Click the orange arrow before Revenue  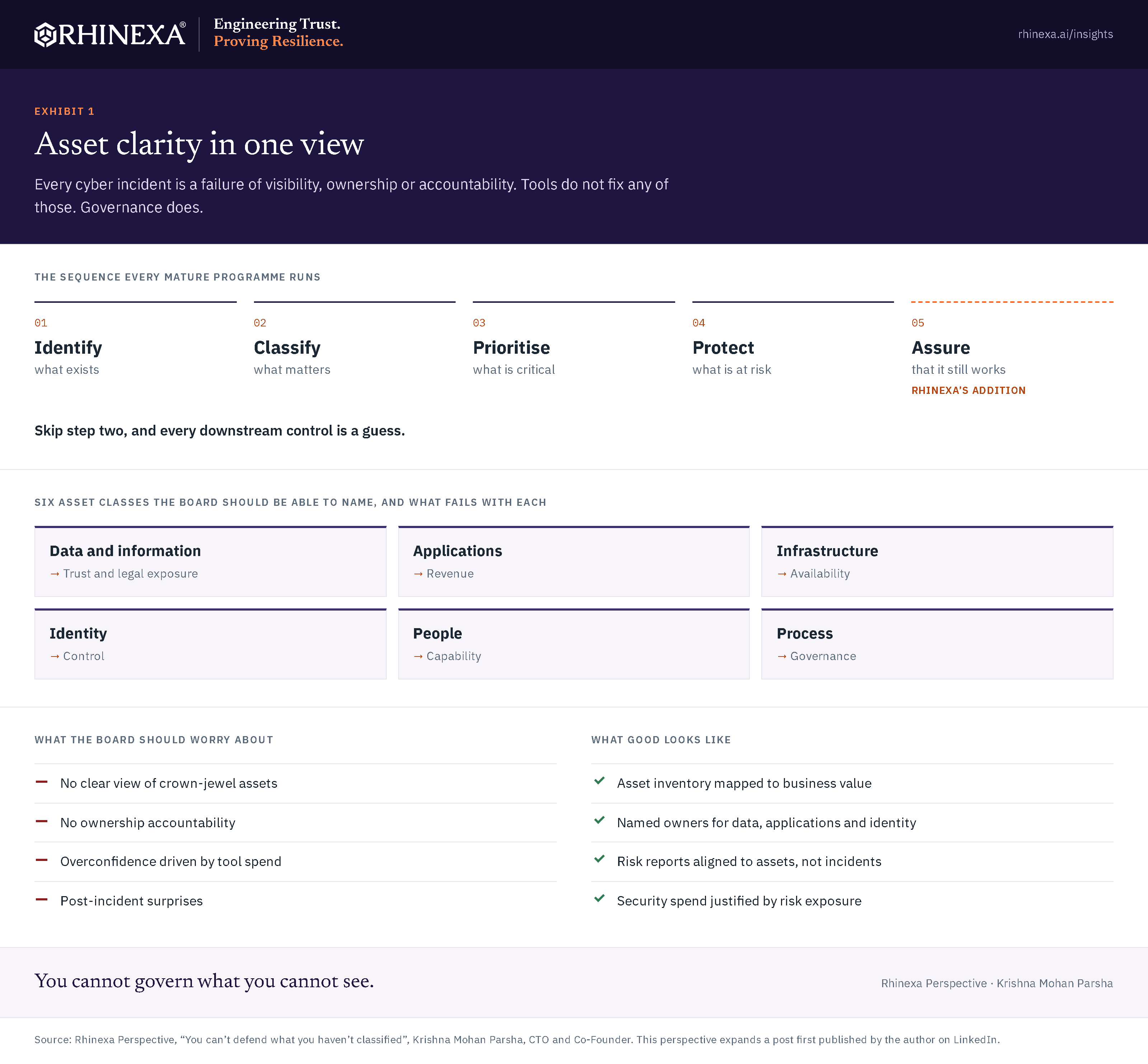(x=419, y=574)
